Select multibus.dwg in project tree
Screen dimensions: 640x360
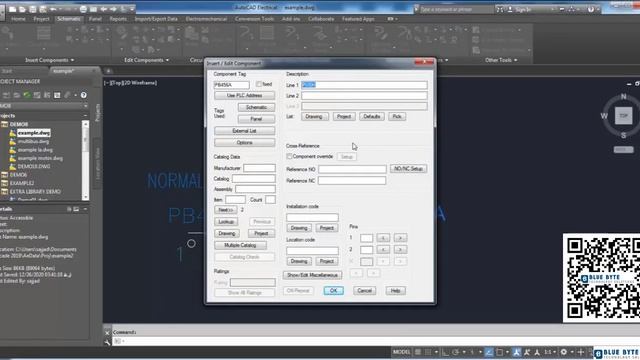point(33,141)
